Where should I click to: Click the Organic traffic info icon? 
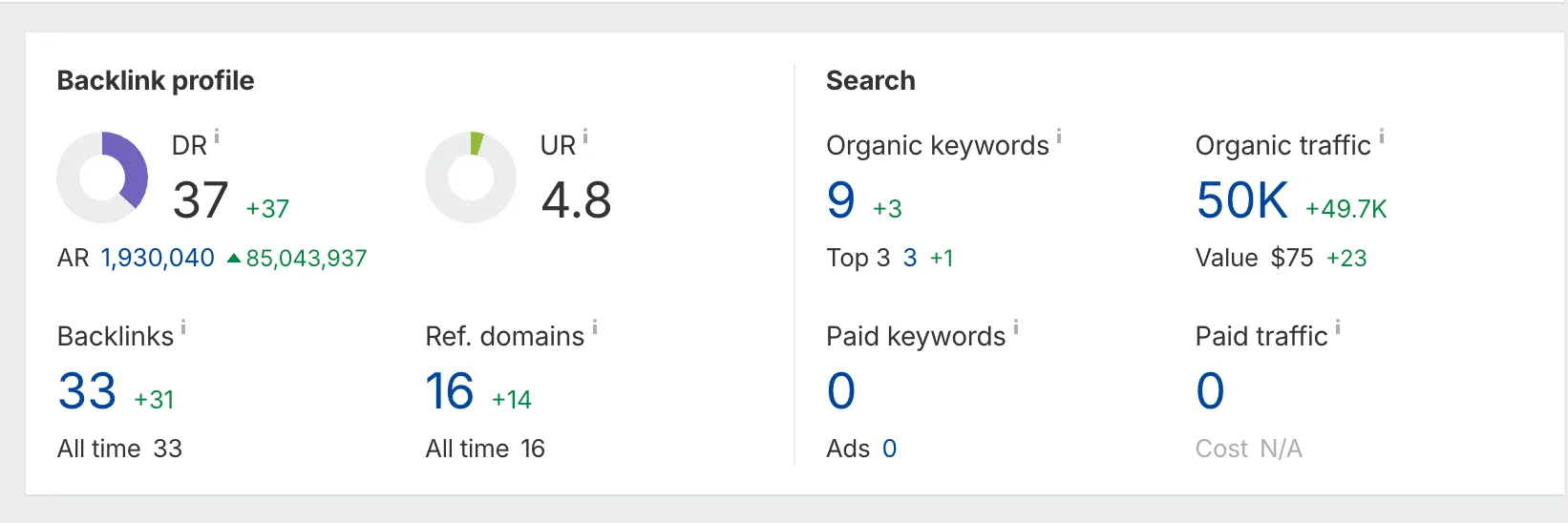click(x=1382, y=137)
